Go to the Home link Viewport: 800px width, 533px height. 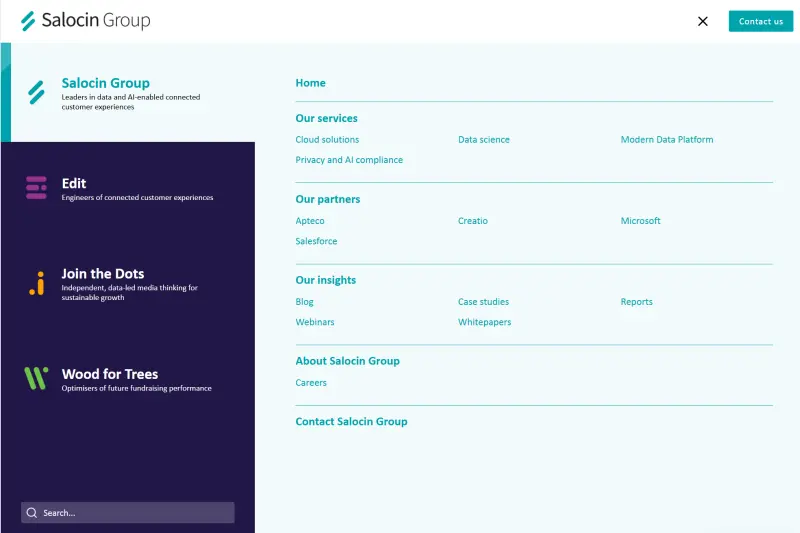coord(310,83)
